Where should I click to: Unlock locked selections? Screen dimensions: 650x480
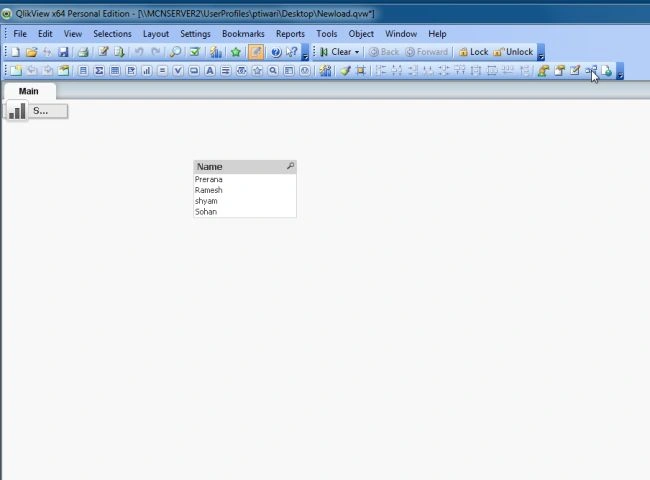click(513, 52)
